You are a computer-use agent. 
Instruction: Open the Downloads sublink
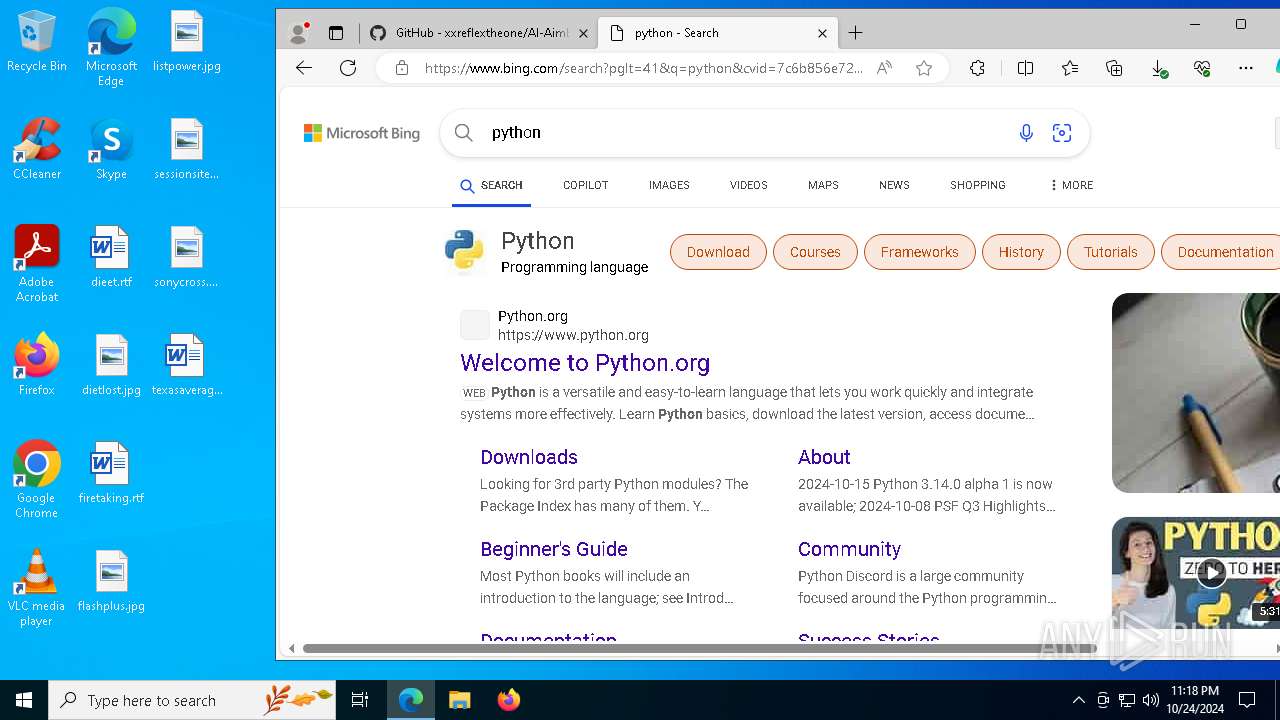[529, 457]
